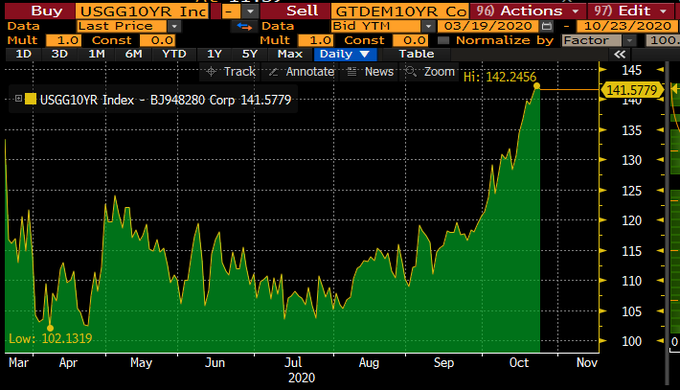Activate the Zoom magnifier tool
This screenshot has width=680, height=390.
pos(430,72)
